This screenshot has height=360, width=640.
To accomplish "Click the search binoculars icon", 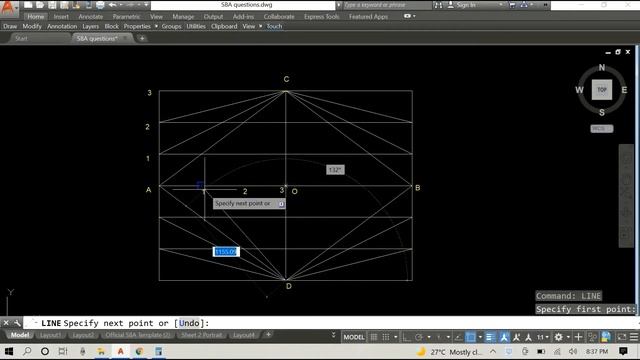I will click(438, 5).
